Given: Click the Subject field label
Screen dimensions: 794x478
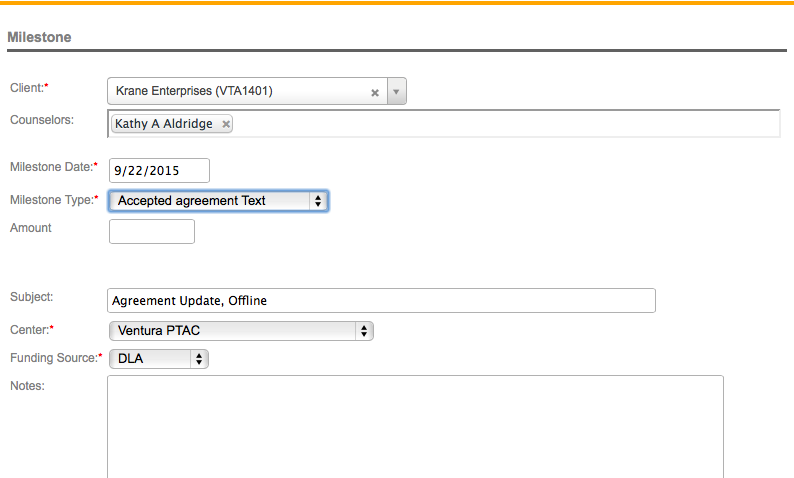Looking at the screenshot, I should [31, 297].
